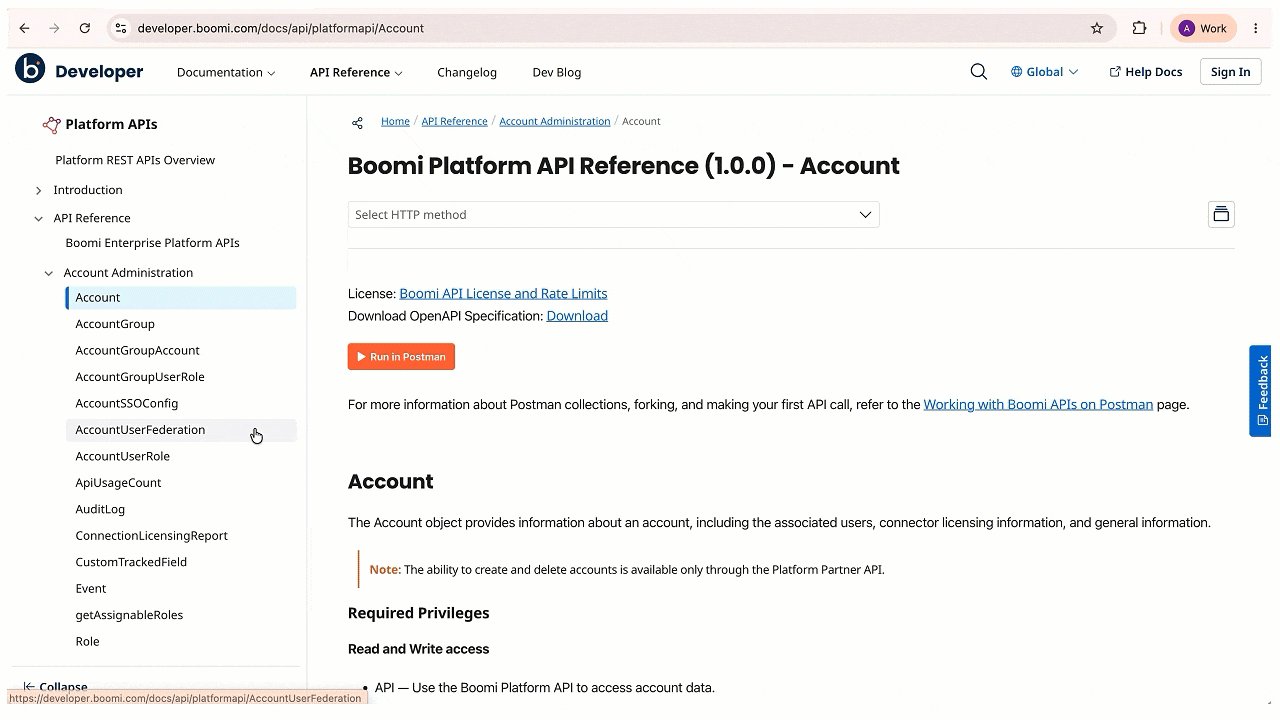
Task: Select AccountSSOConfig in the sidebar
Action: pyautogui.click(x=126, y=403)
